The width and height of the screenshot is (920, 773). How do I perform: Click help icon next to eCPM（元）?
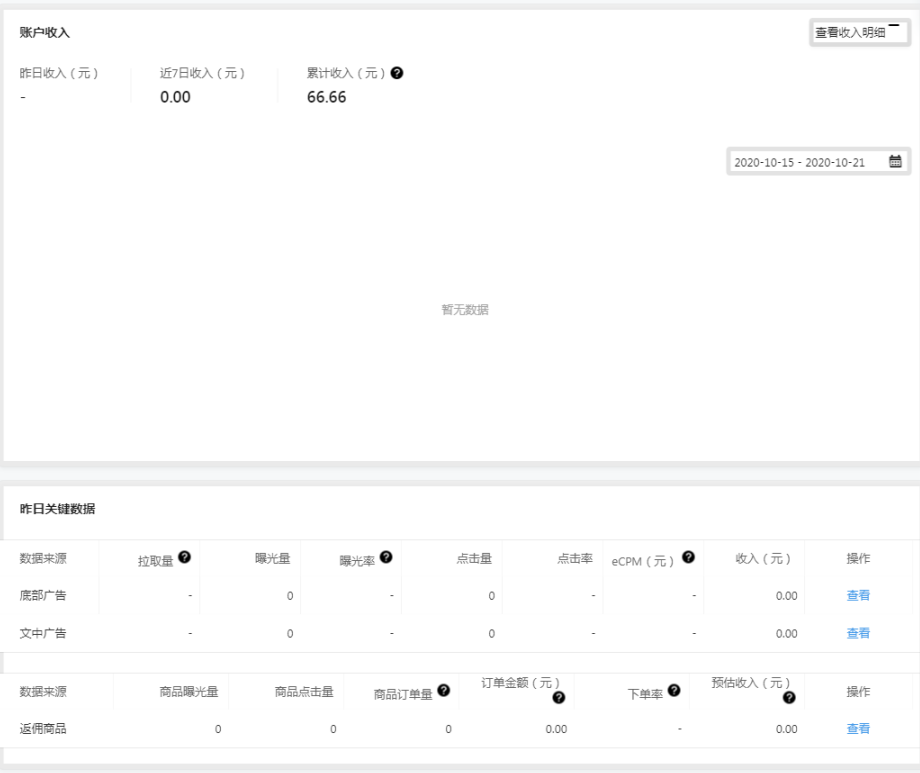click(689, 557)
